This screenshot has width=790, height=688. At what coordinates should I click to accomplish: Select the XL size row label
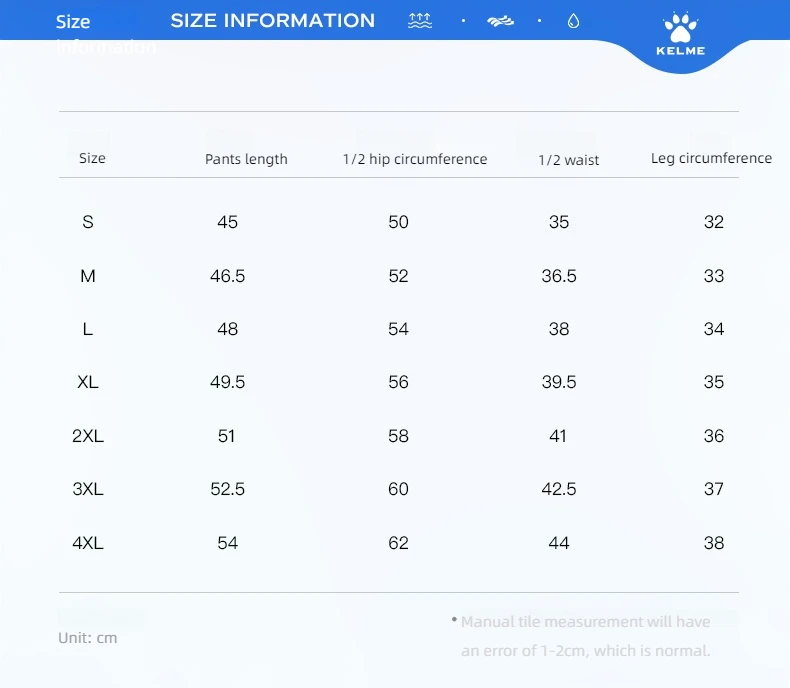click(x=88, y=382)
